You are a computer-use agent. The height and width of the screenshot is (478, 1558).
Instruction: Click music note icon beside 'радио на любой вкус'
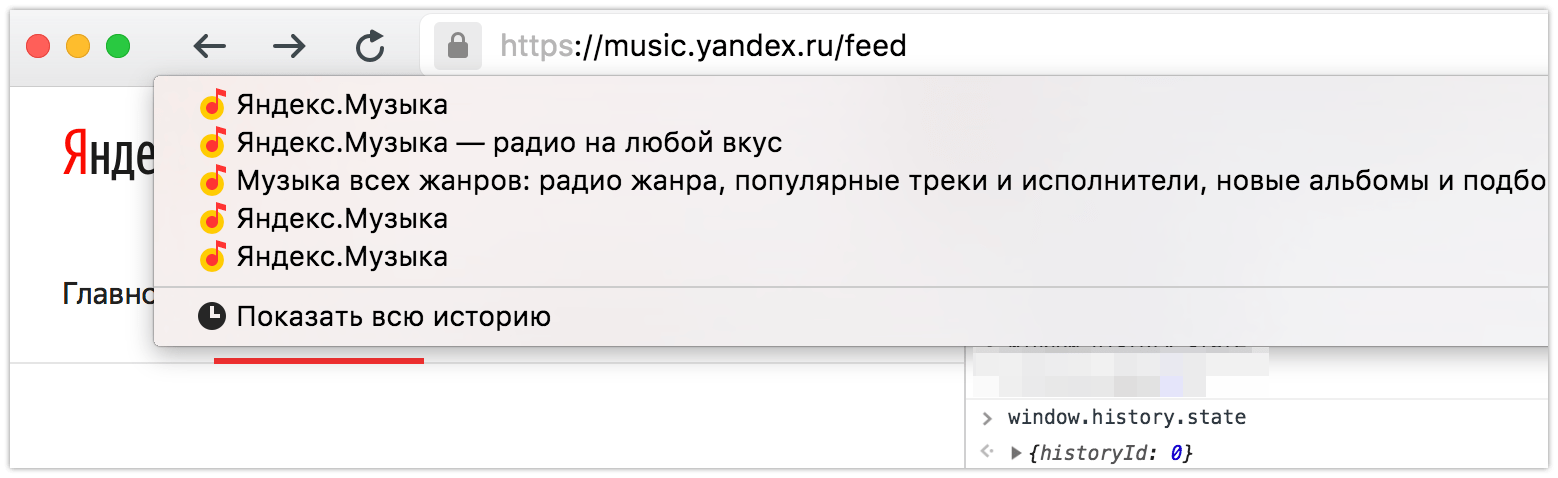click(x=213, y=143)
